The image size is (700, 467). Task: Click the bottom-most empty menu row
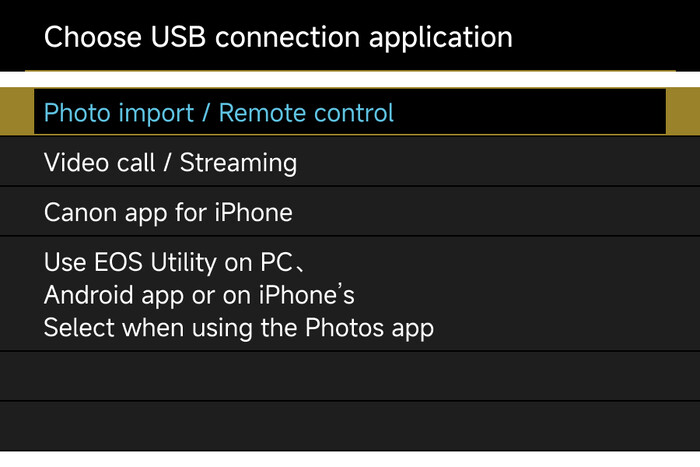[349, 427]
